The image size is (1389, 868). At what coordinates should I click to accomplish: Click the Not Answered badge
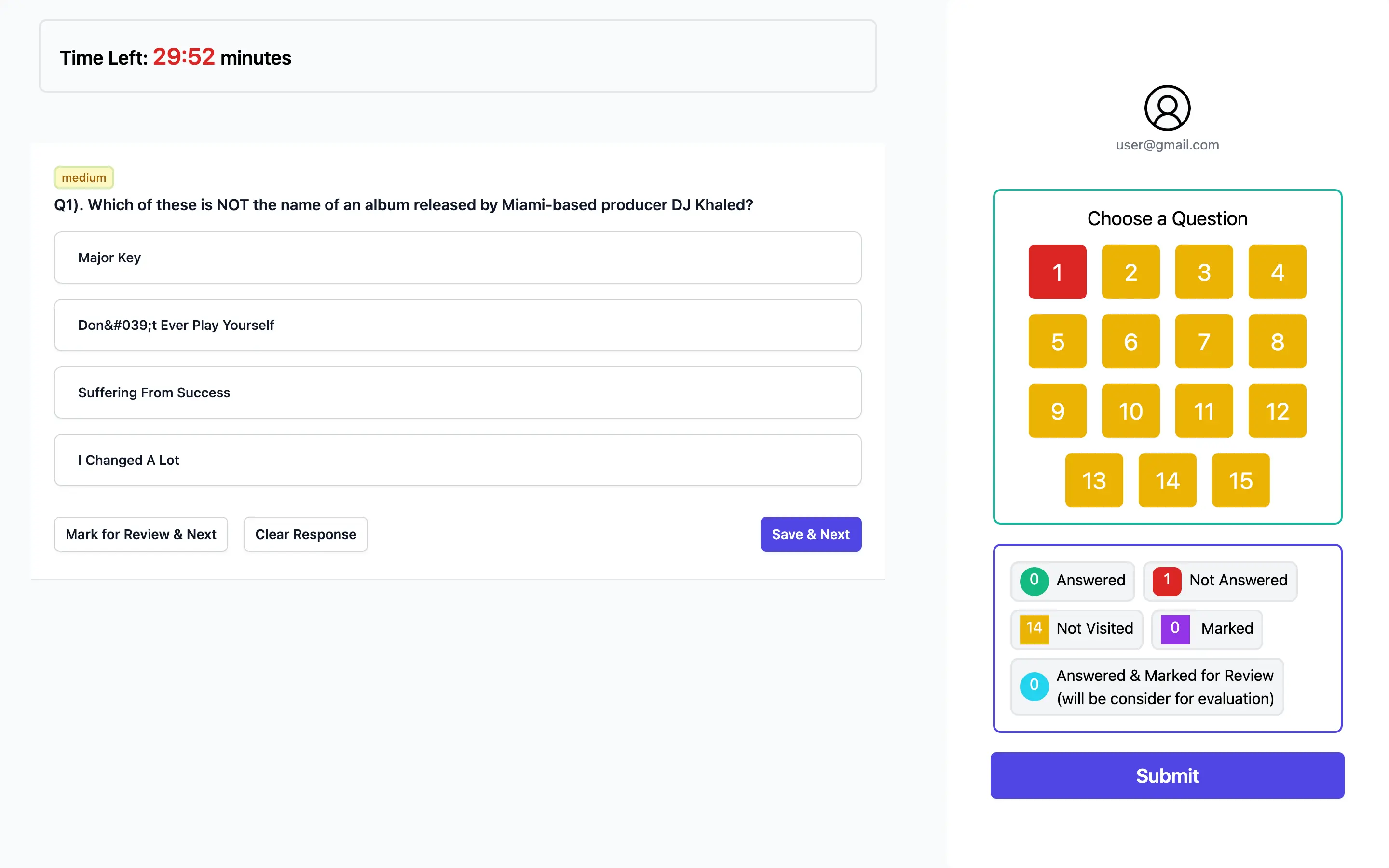pos(1220,581)
